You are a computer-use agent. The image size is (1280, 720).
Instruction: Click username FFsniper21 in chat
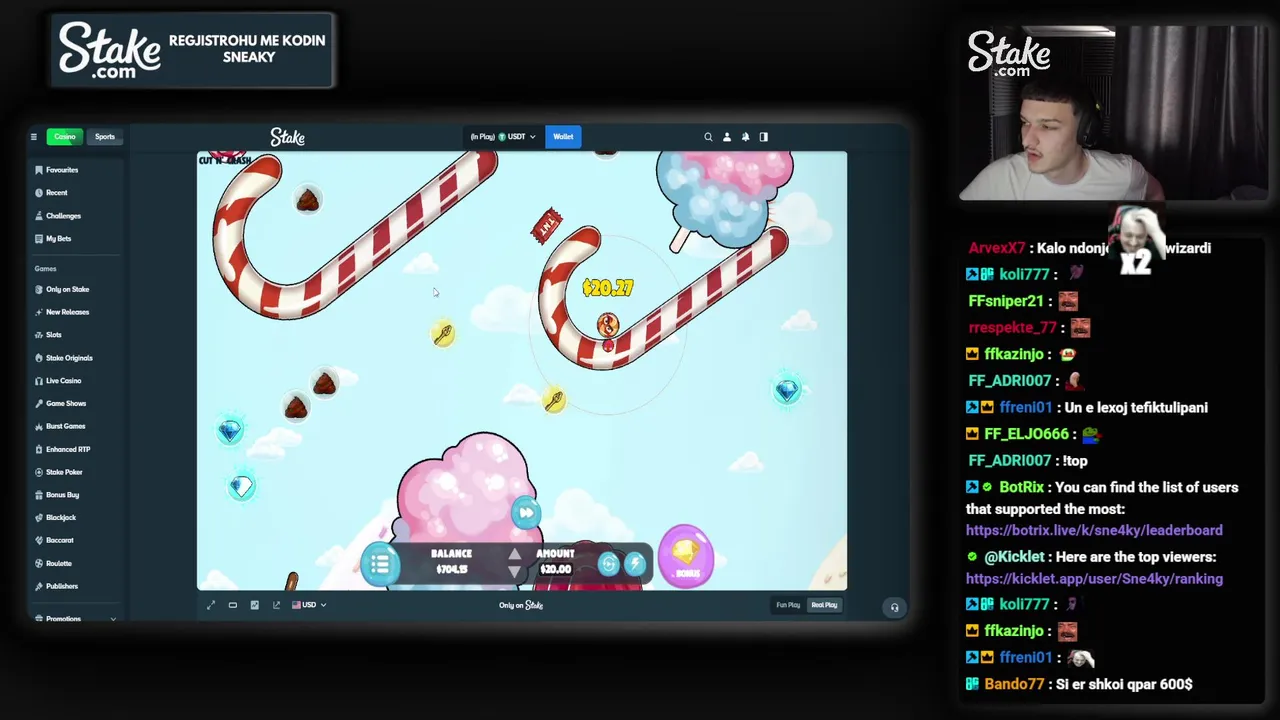(x=1007, y=301)
